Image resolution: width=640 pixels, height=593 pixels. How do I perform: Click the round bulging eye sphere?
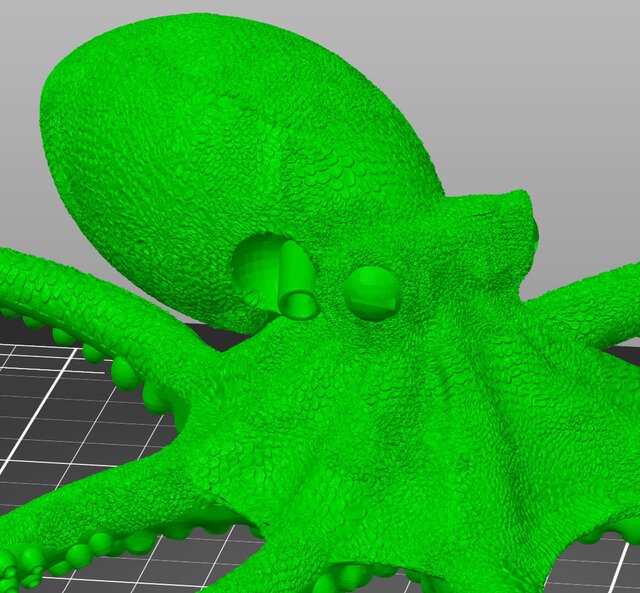pos(374,292)
